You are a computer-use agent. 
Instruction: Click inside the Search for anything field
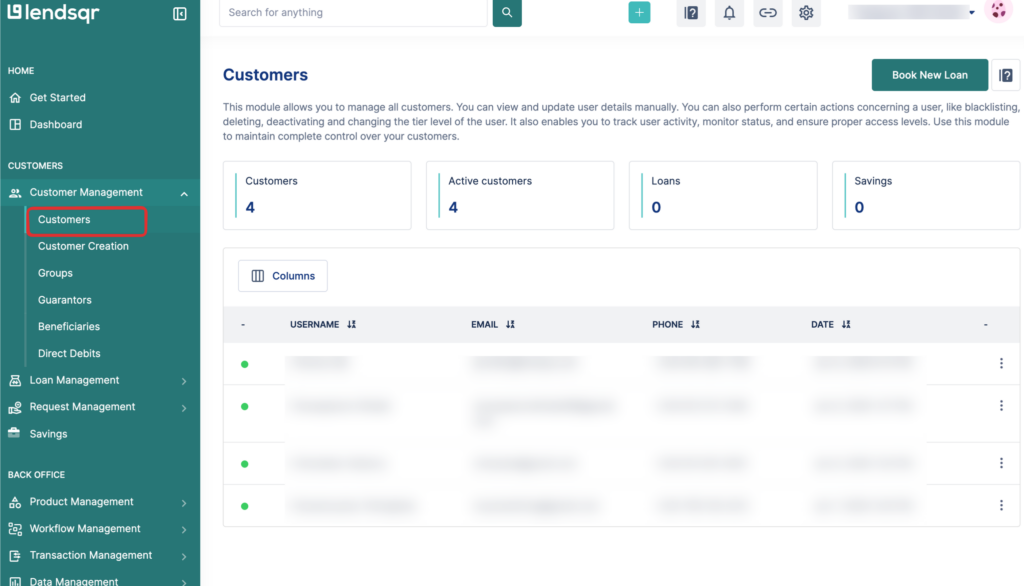tap(350, 13)
